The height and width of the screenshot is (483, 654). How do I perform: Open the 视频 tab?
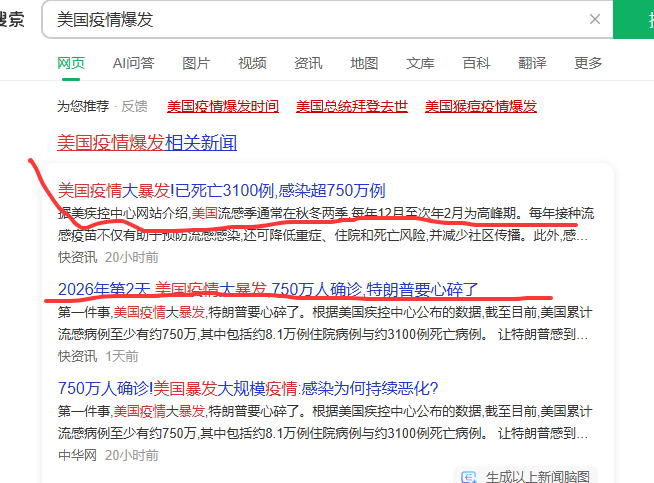(x=252, y=63)
